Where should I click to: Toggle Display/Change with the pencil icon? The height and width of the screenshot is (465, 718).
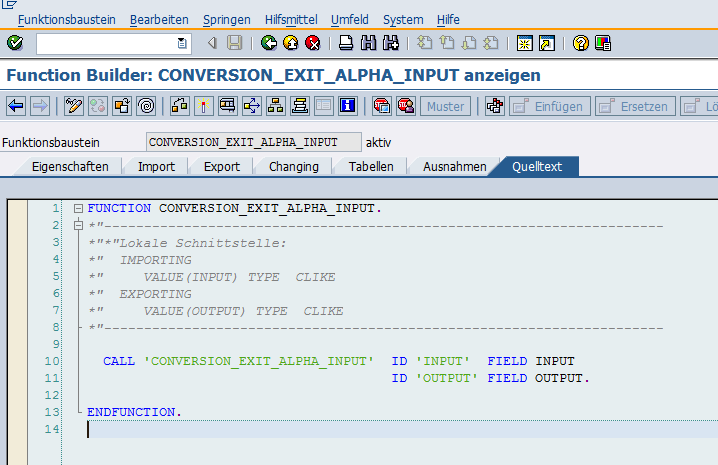[x=74, y=106]
